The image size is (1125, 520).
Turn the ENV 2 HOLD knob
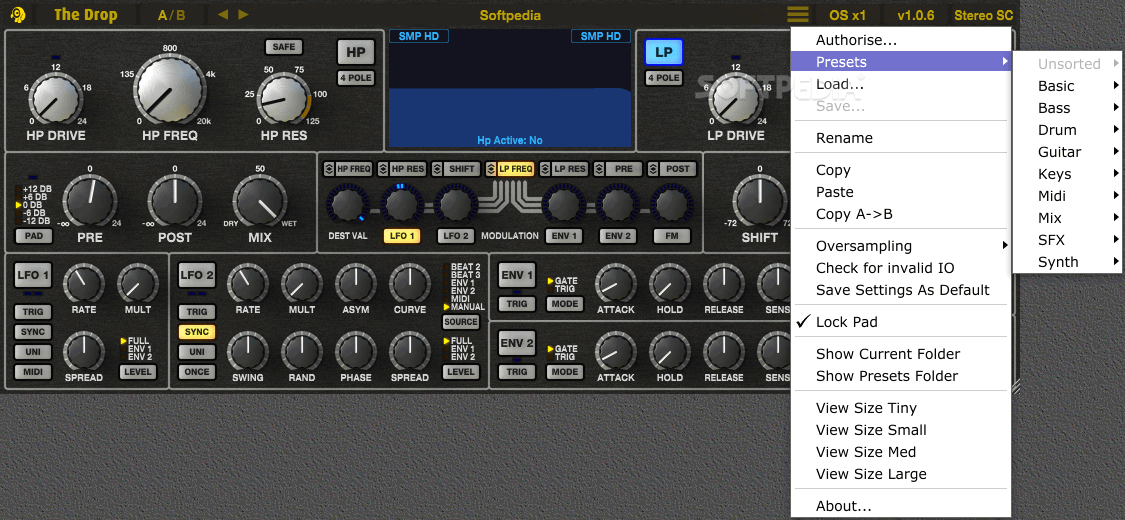669,351
